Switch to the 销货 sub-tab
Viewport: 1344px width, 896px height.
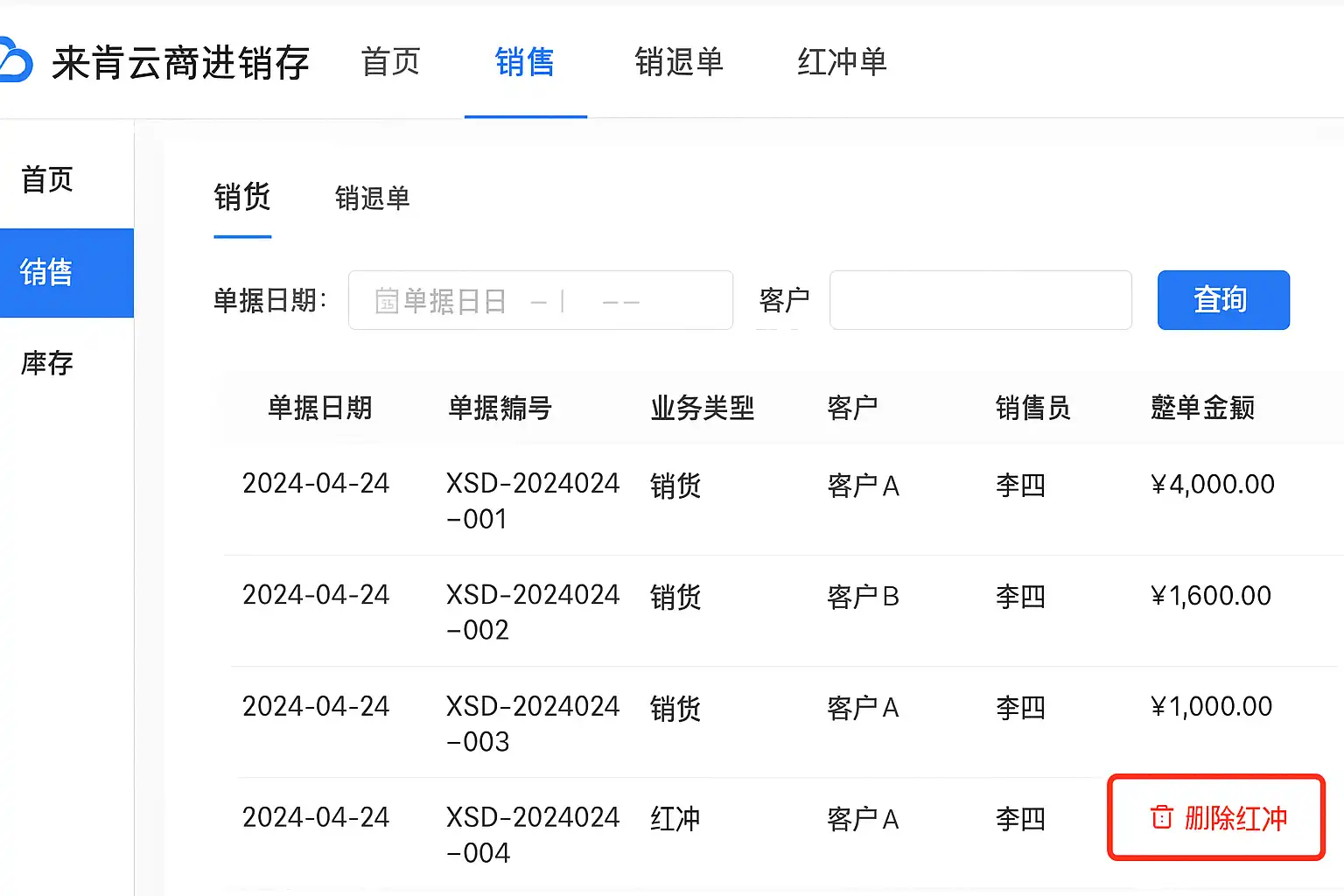point(242,197)
